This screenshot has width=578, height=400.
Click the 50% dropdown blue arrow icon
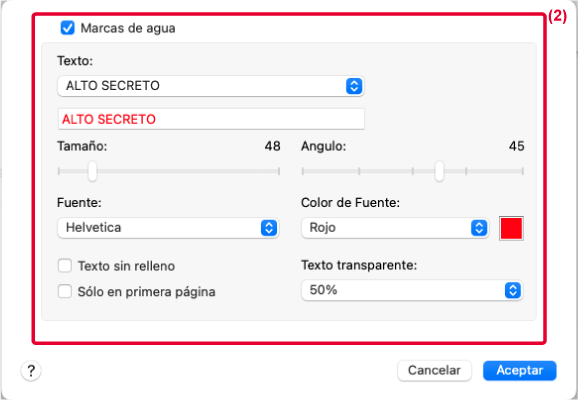513,290
